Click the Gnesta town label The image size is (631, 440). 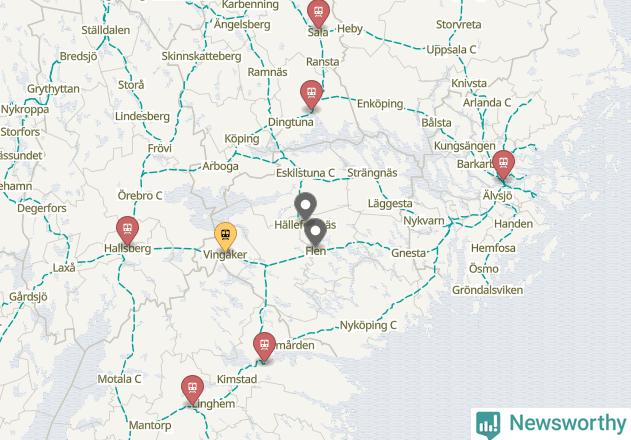pos(408,253)
